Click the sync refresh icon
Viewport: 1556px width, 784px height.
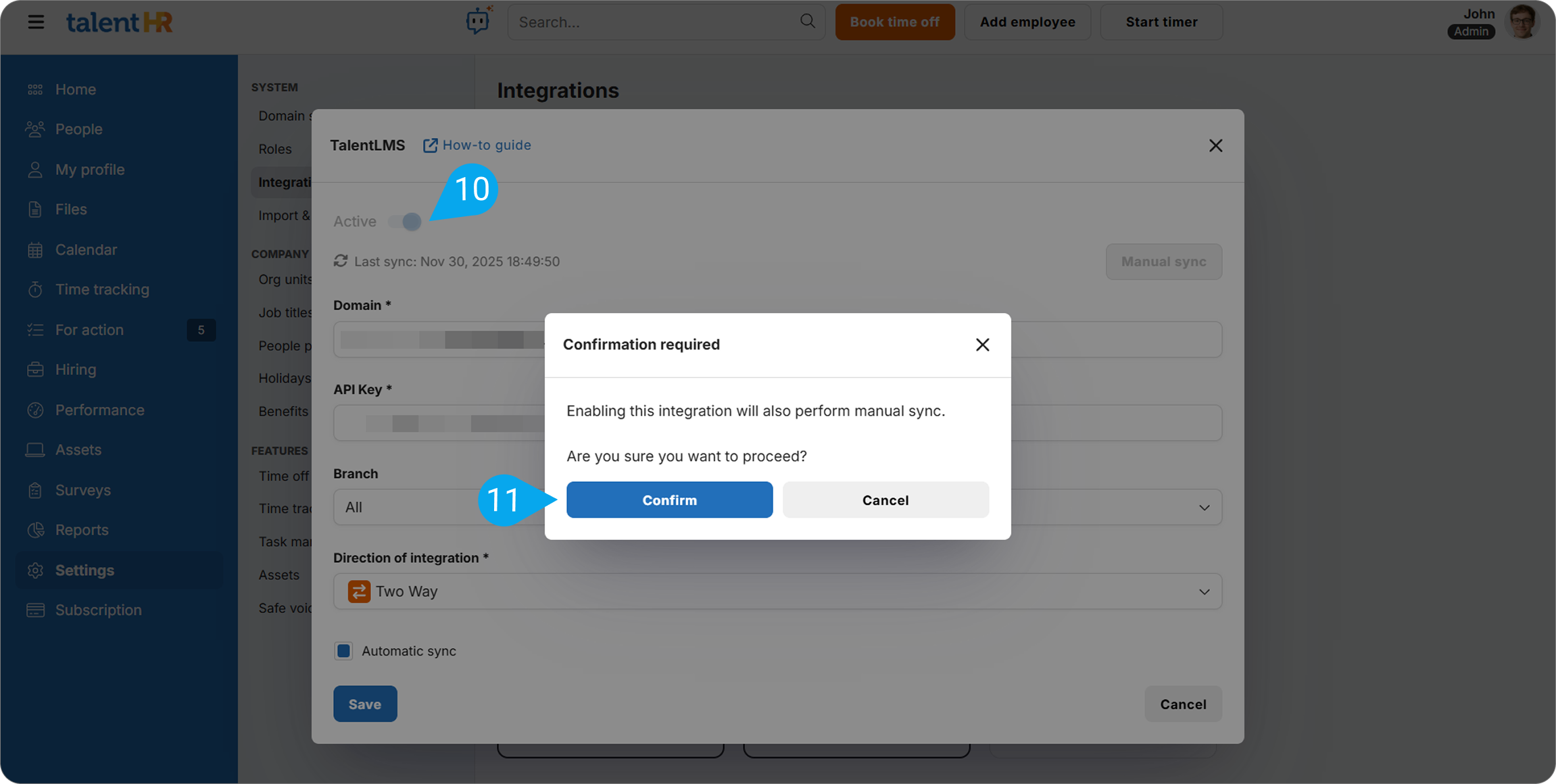pyautogui.click(x=341, y=262)
